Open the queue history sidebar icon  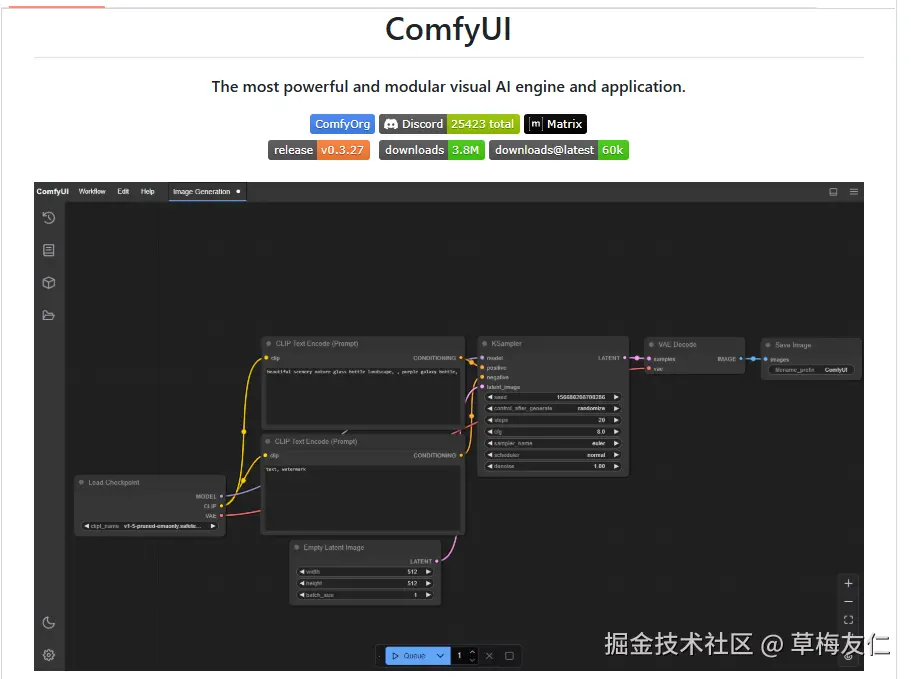49,218
